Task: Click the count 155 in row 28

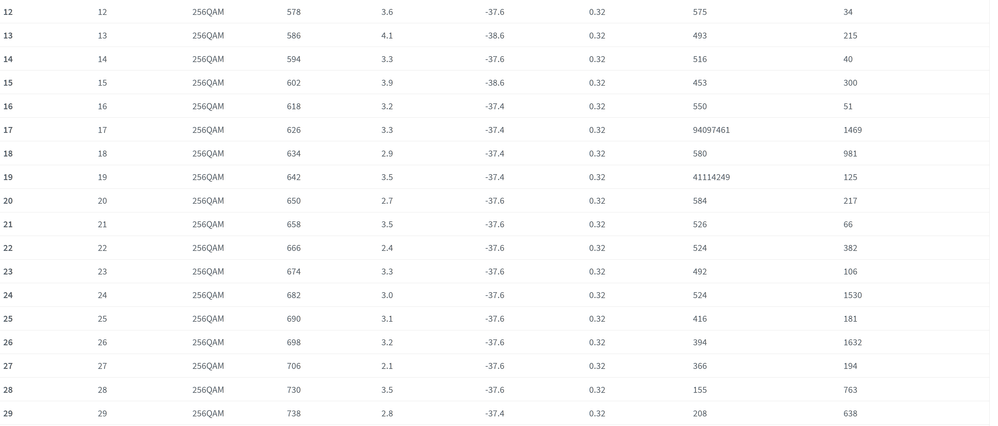Action: pyautogui.click(x=700, y=390)
